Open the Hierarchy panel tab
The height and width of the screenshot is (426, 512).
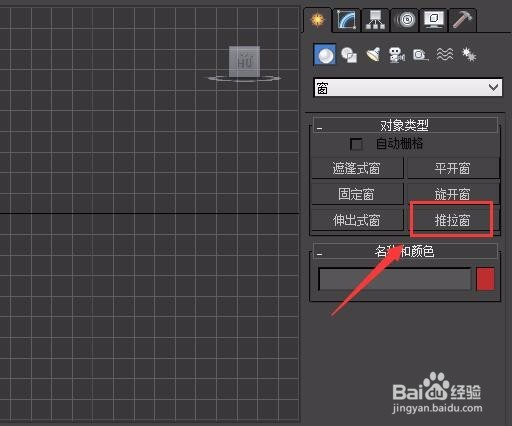coord(376,20)
